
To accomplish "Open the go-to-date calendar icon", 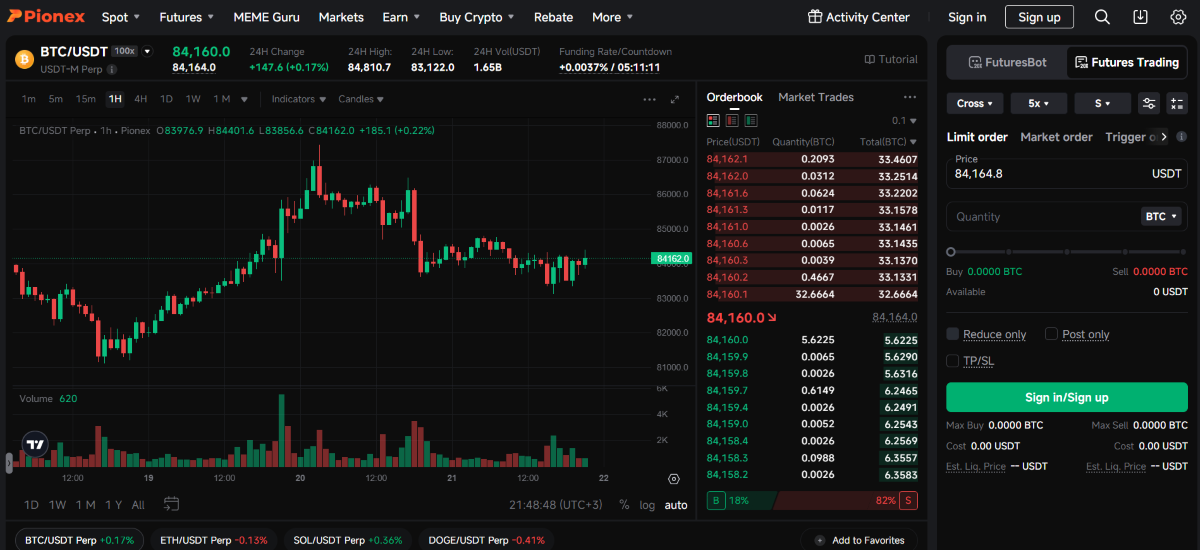I will 171,504.
